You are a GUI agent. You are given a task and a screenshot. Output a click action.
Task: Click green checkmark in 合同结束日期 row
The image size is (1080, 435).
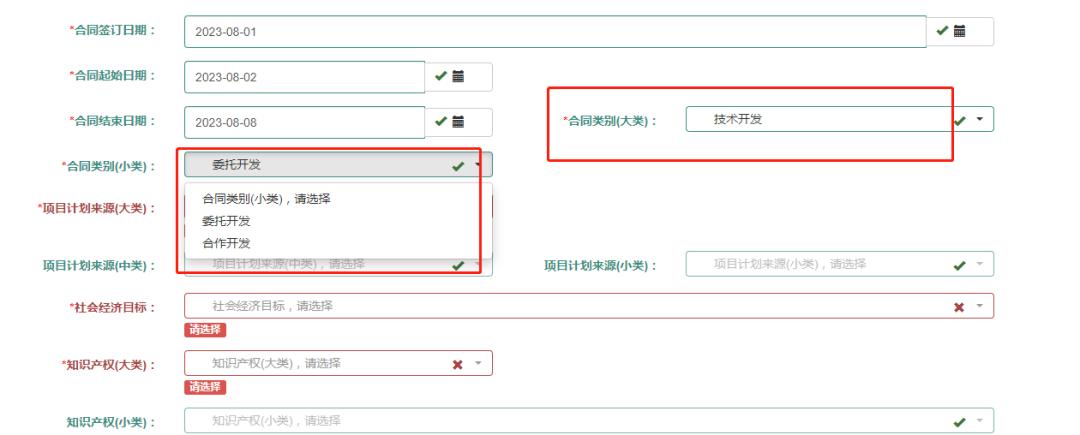[x=441, y=121]
